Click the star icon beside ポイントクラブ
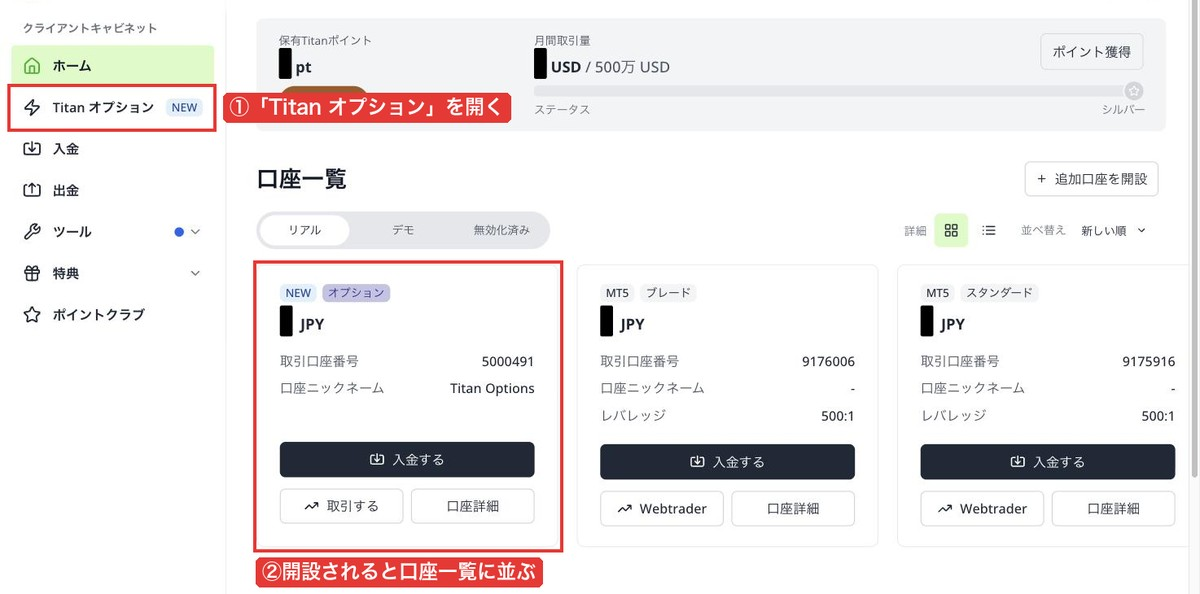This screenshot has width=1200, height=594. (x=32, y=314)
